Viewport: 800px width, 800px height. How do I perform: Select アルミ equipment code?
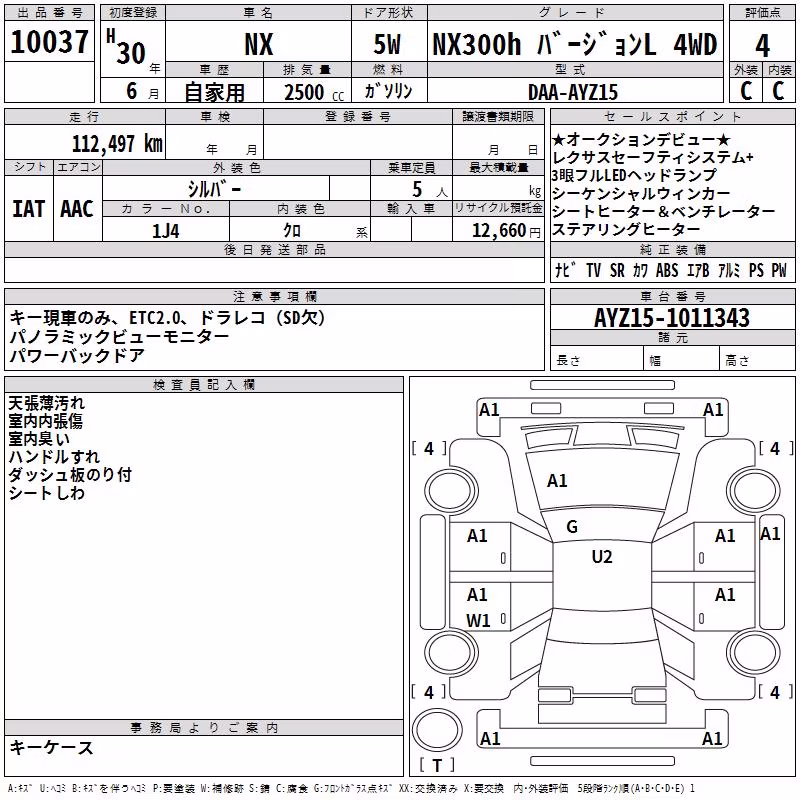pos(729,270)
